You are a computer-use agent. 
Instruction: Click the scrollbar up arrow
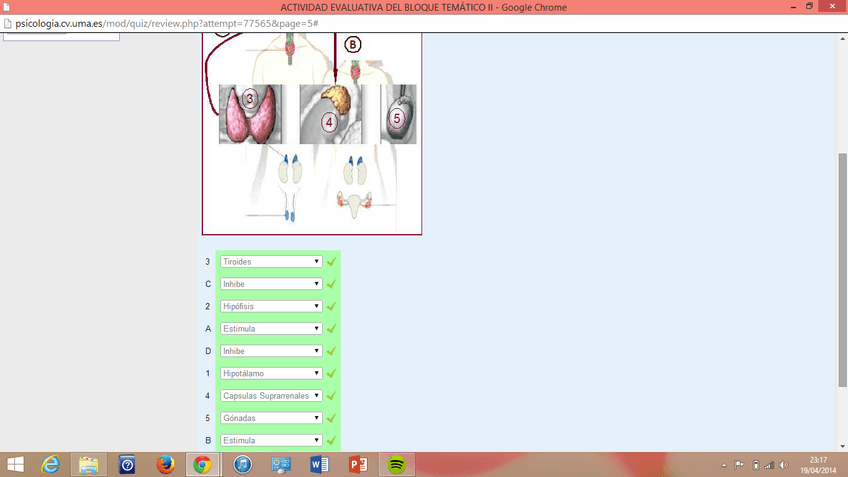(x=843, y=38)
